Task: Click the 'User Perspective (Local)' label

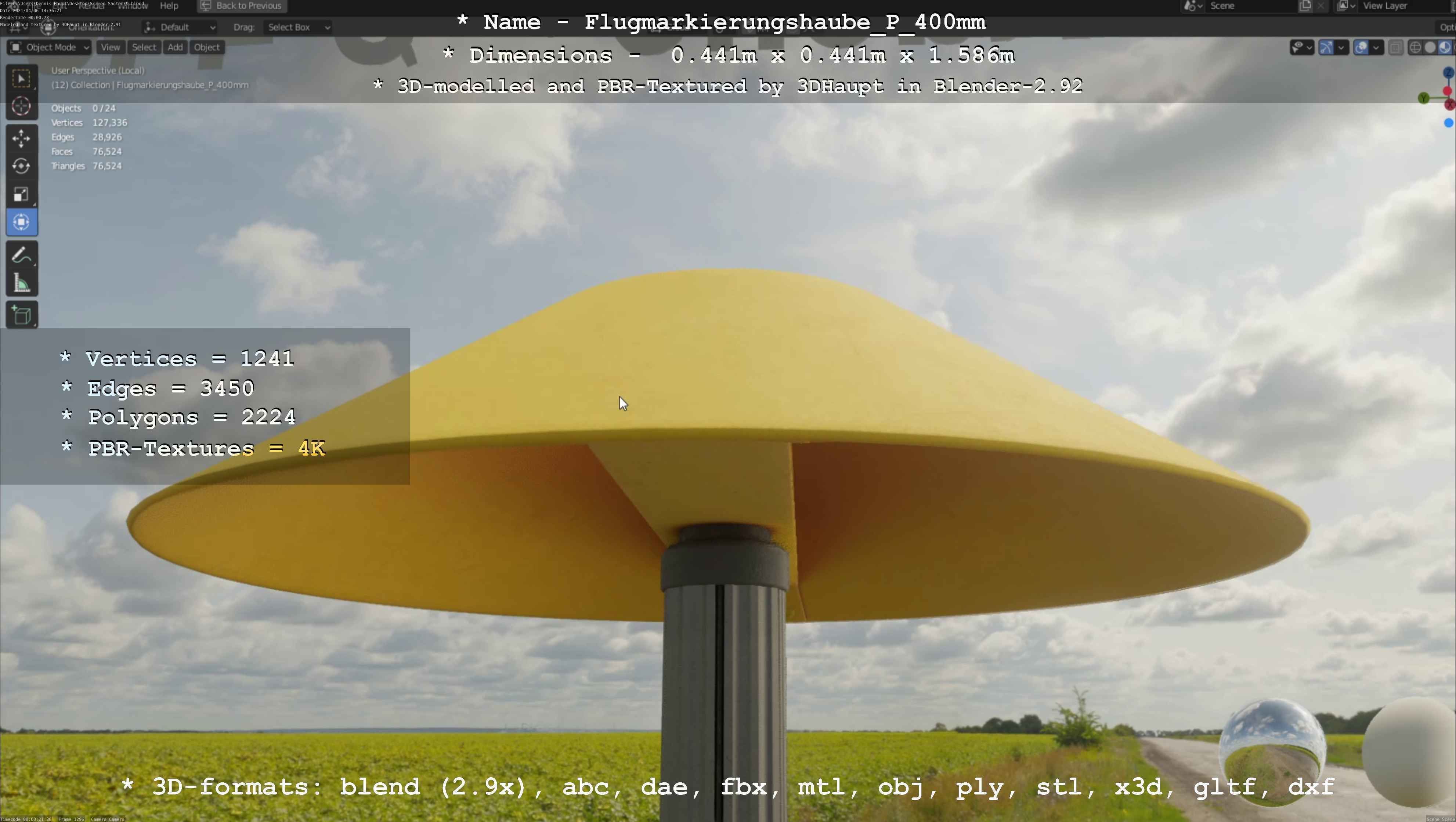Action: tap(98, 70)
